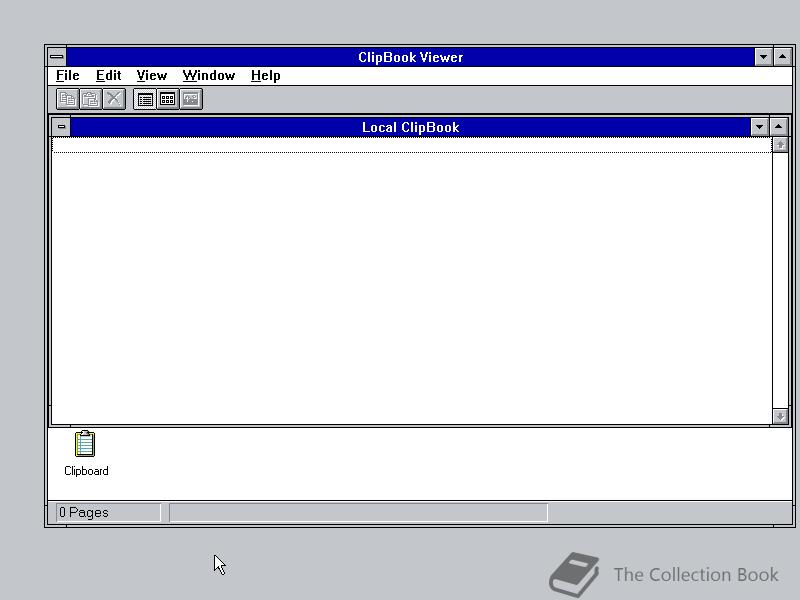Open the Edit menu
800x600 pixels.
click(x=109, y=76)
